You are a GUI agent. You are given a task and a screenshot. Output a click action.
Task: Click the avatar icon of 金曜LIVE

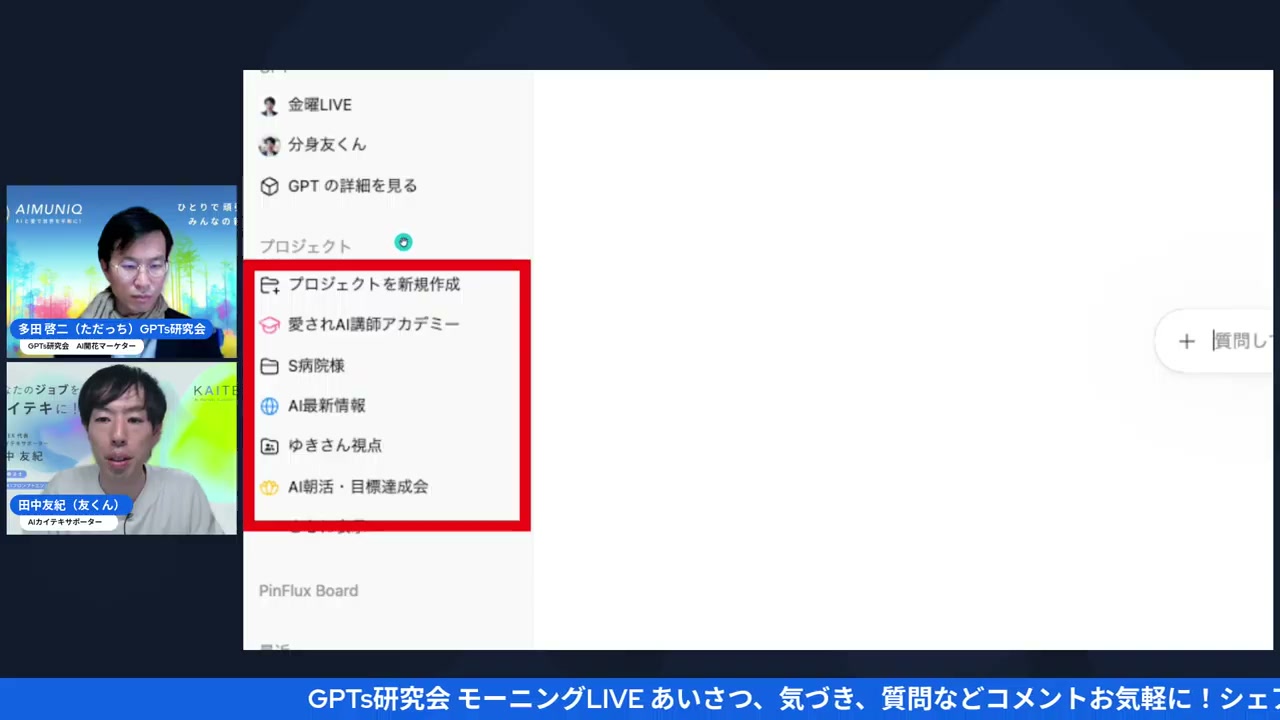point(269,105)
